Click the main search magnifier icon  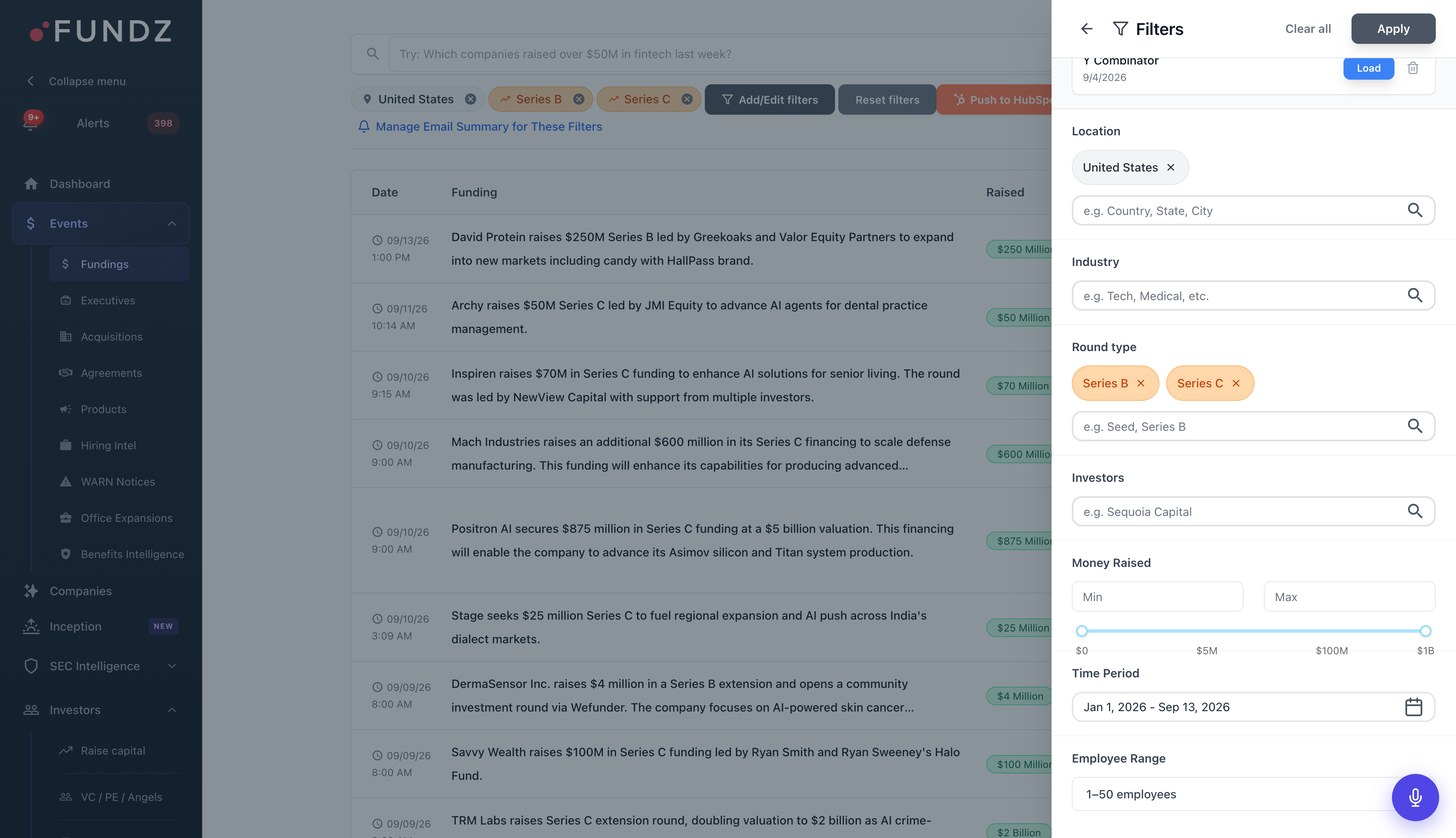372,54
